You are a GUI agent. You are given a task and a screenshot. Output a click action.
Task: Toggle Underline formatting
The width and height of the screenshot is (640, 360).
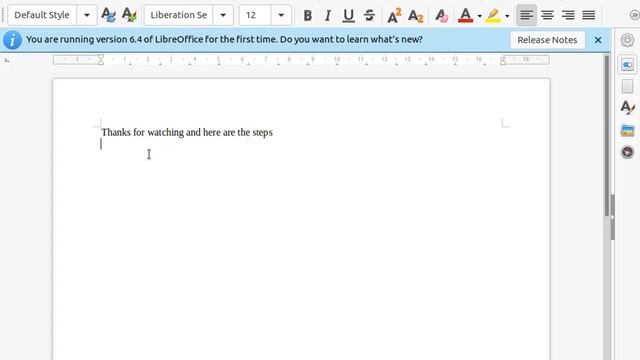coord(348,16)
